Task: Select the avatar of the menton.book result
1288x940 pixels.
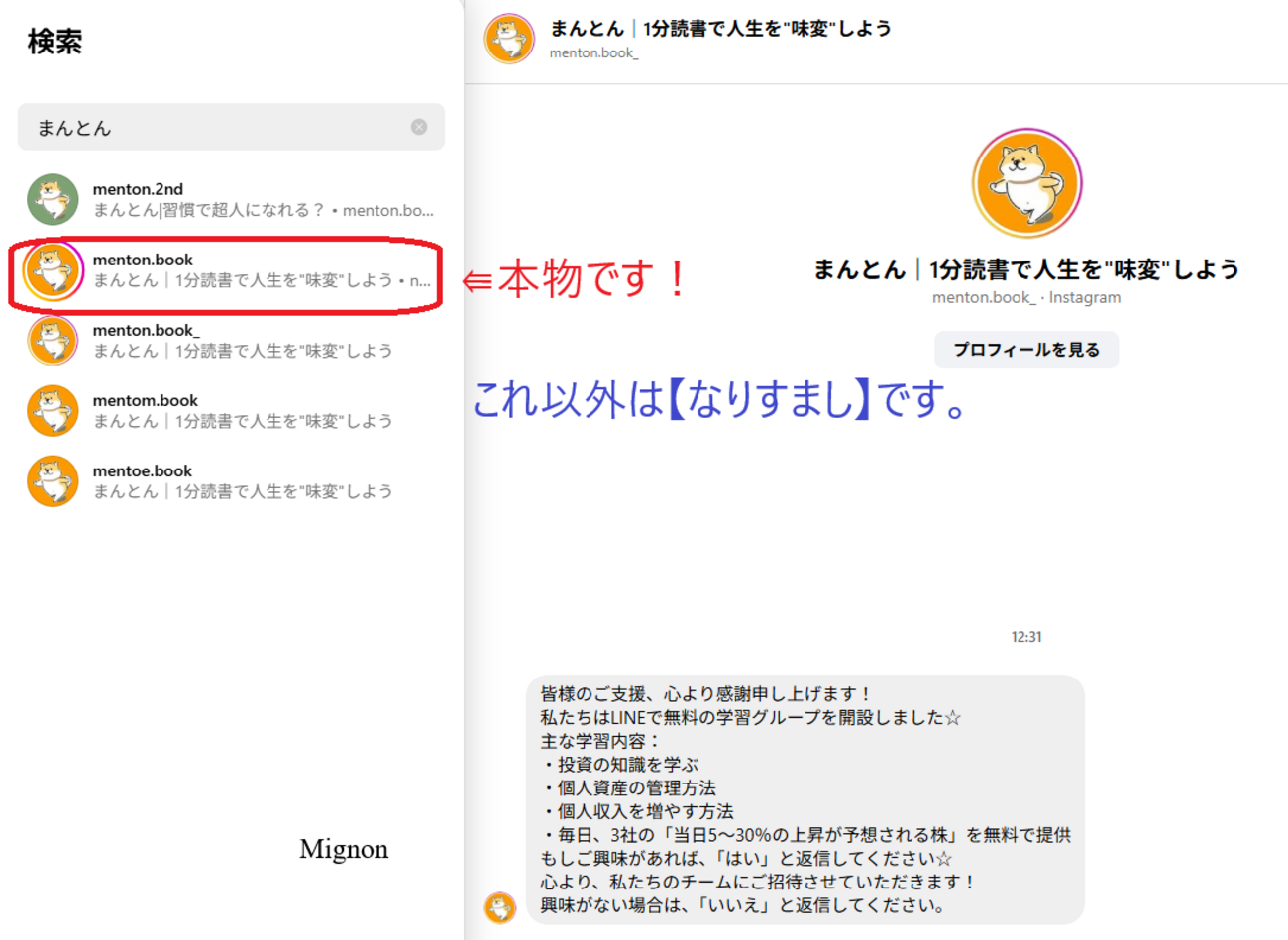Action: tap(53, 269)
